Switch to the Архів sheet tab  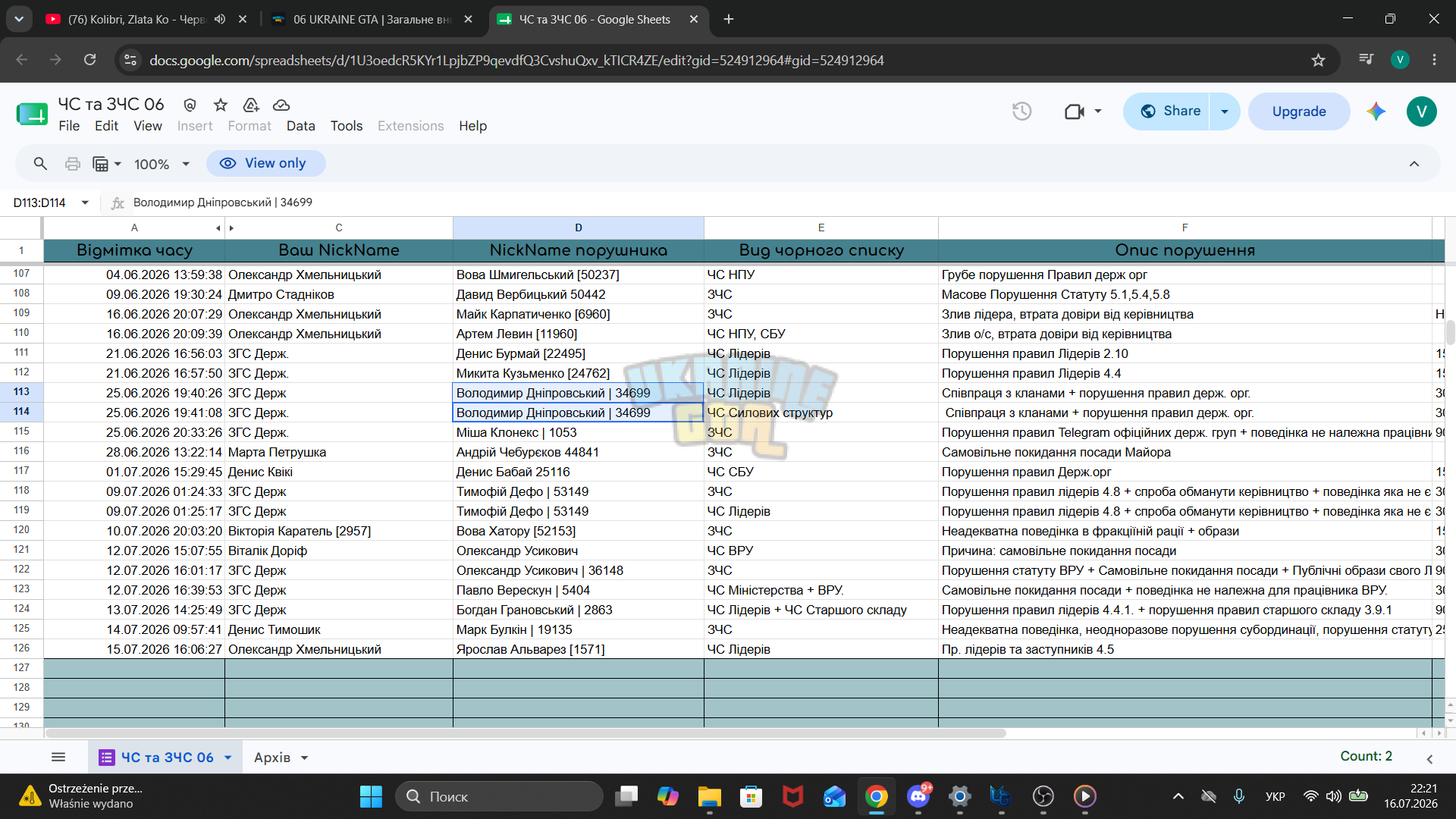pos(272,758)
